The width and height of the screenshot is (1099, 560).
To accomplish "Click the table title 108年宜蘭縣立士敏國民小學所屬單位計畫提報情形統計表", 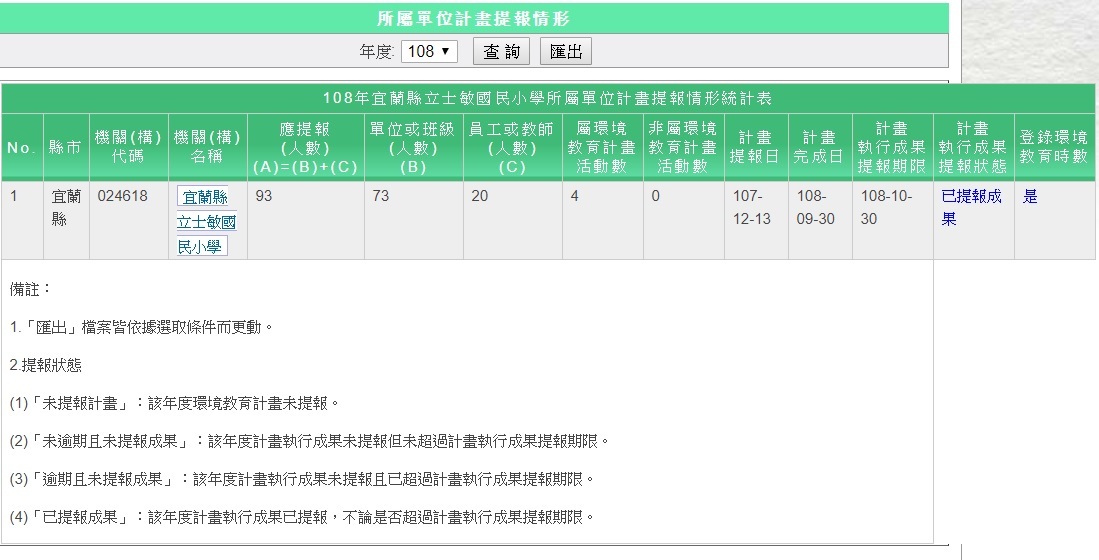I will tap(547, 98).
